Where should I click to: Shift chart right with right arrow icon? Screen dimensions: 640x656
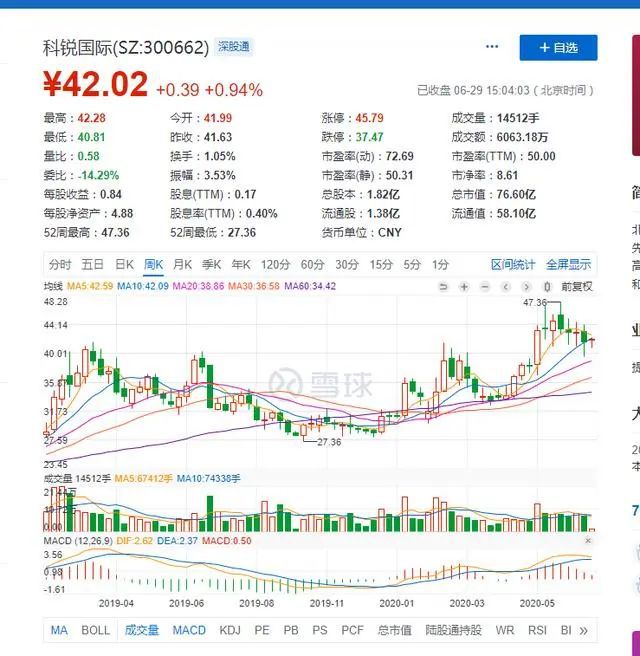pyautogui.click(x=526, y=287)
